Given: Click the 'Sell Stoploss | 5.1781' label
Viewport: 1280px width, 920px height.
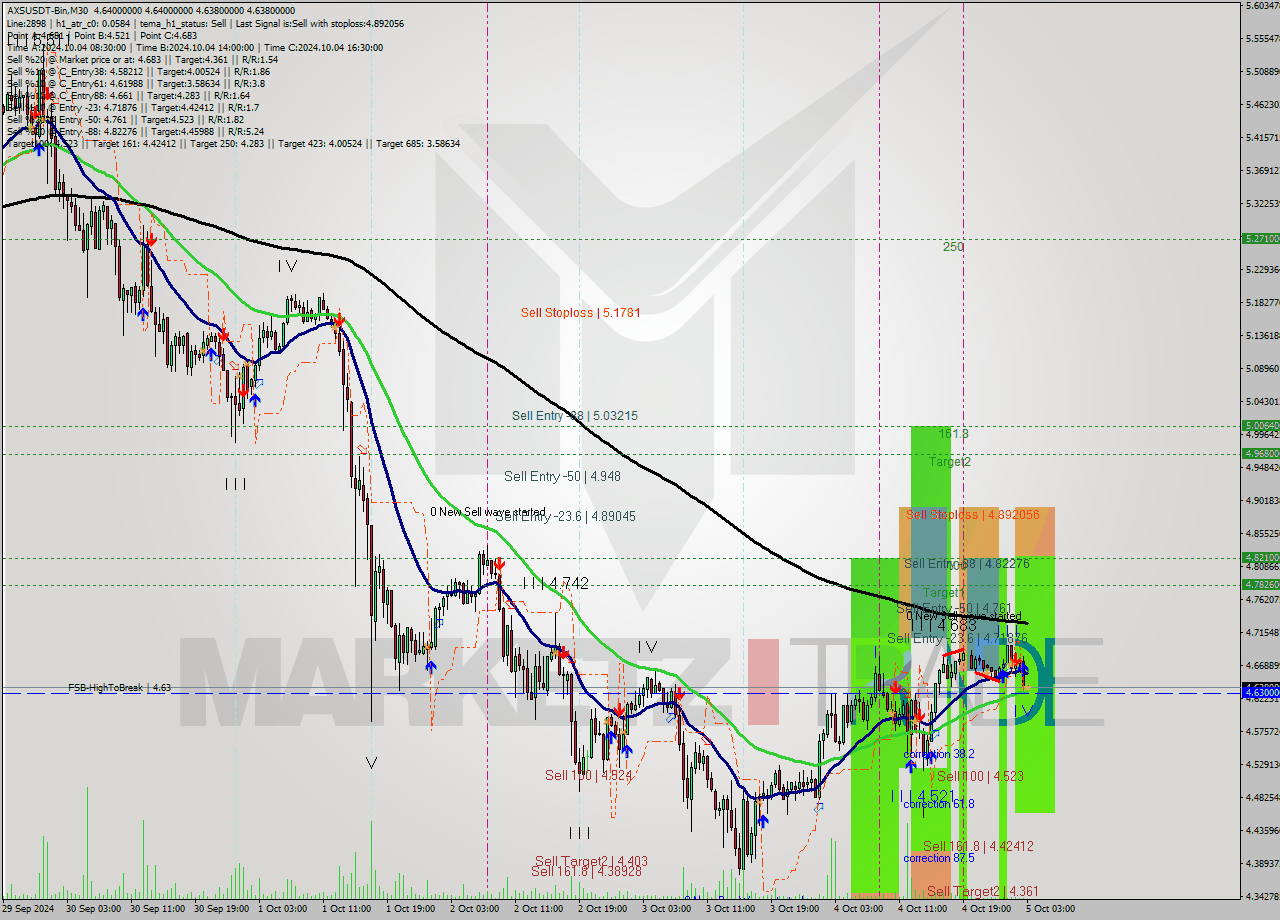Looking at the screenshot, I should [581, 313].
